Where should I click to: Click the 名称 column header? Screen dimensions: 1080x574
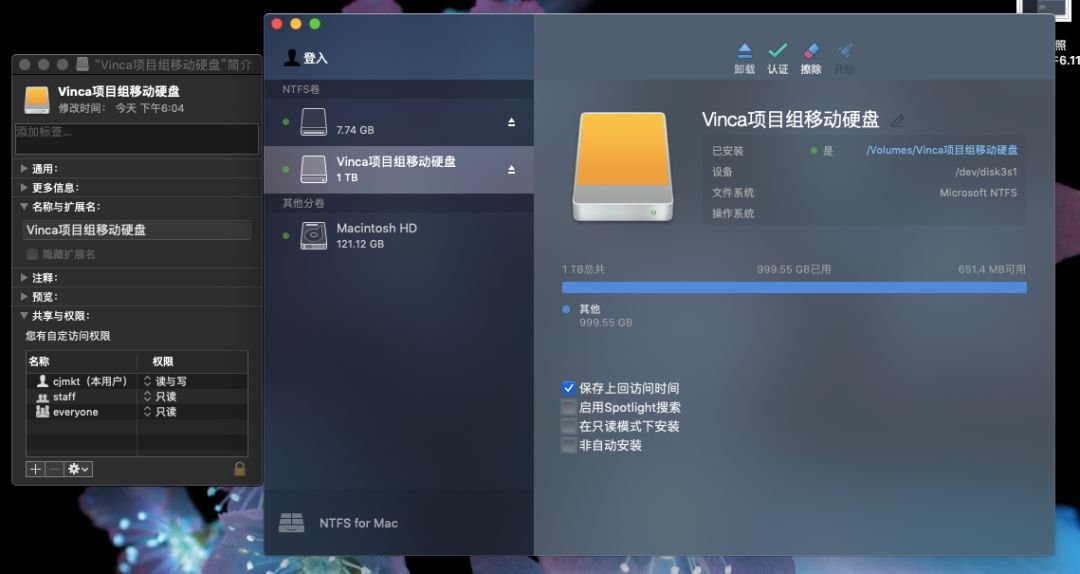click(x=81, y=361)
